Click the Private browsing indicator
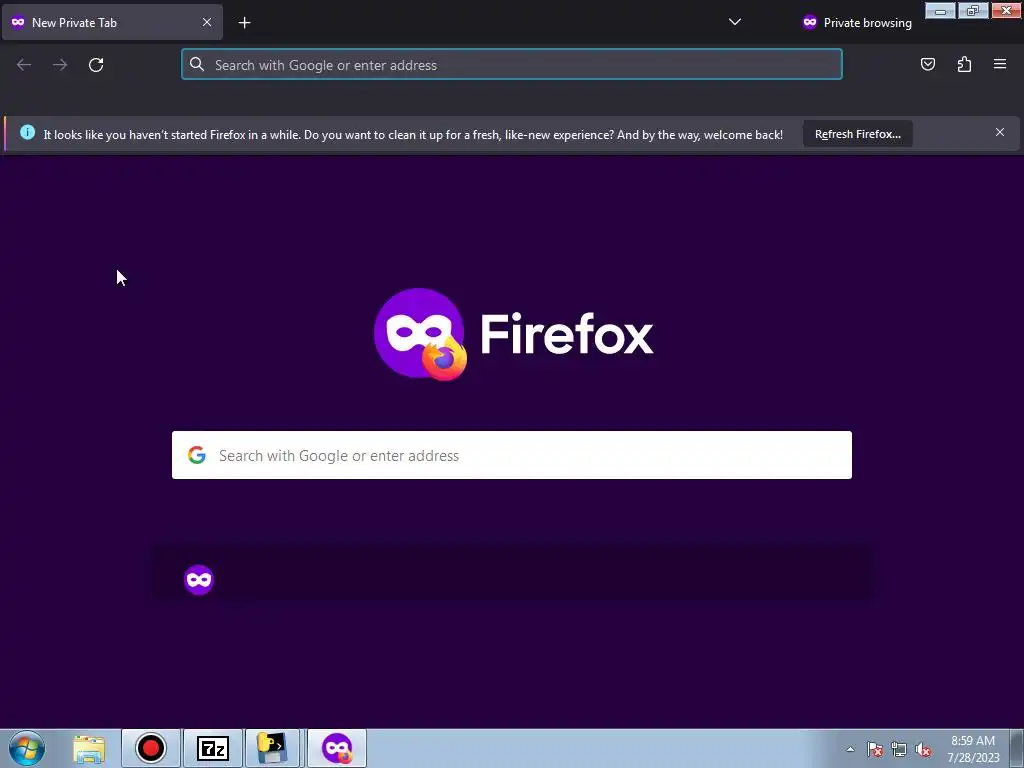The height and width of the screenshot is (768, 1024). (x=856, y=23)
